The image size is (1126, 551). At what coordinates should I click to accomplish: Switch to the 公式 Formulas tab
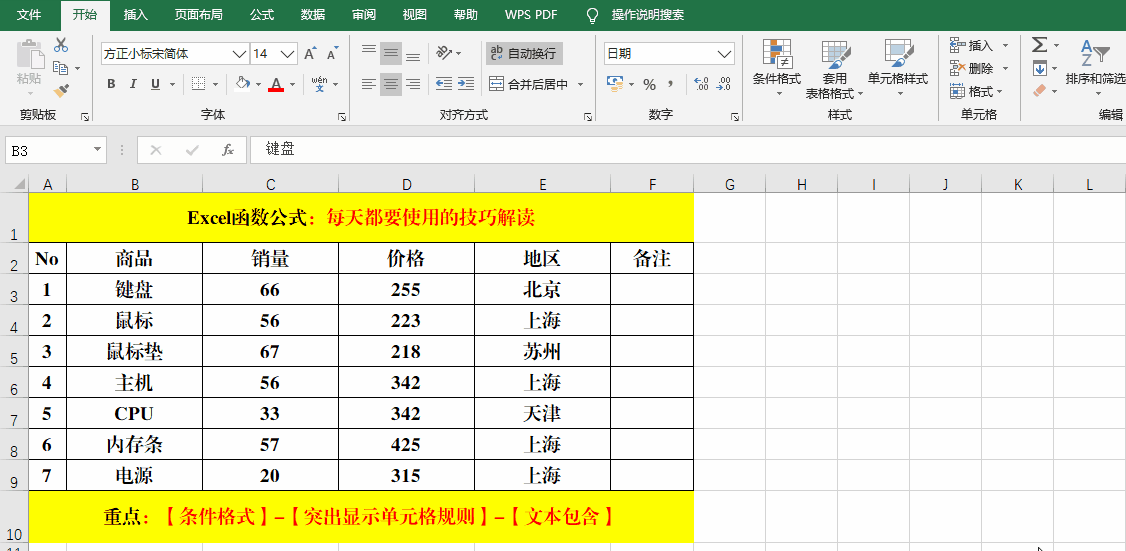pos(262,14)
